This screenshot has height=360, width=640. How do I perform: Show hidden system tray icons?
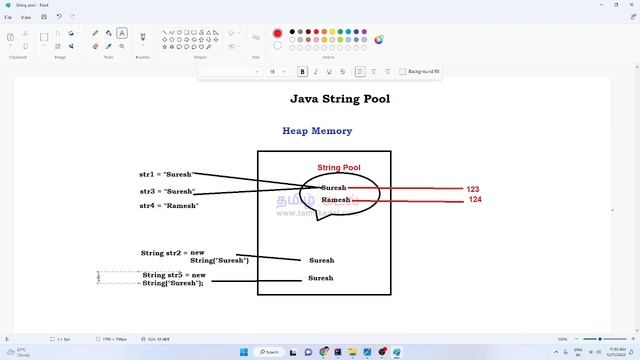pos(556,352)
